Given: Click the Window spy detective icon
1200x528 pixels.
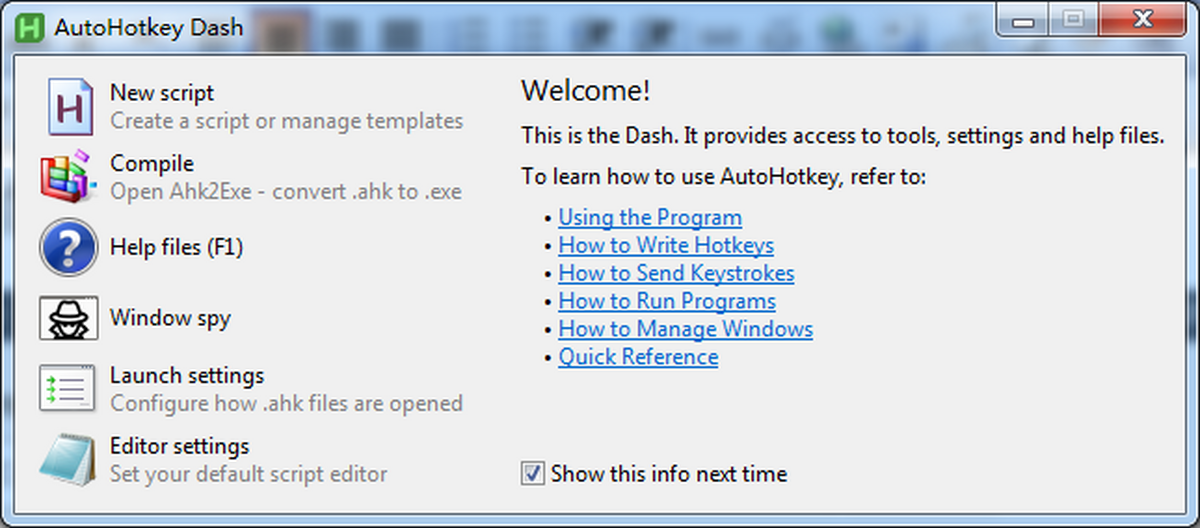Looking at the screenshot, I should pyautogui.click(x=68, y=318).
